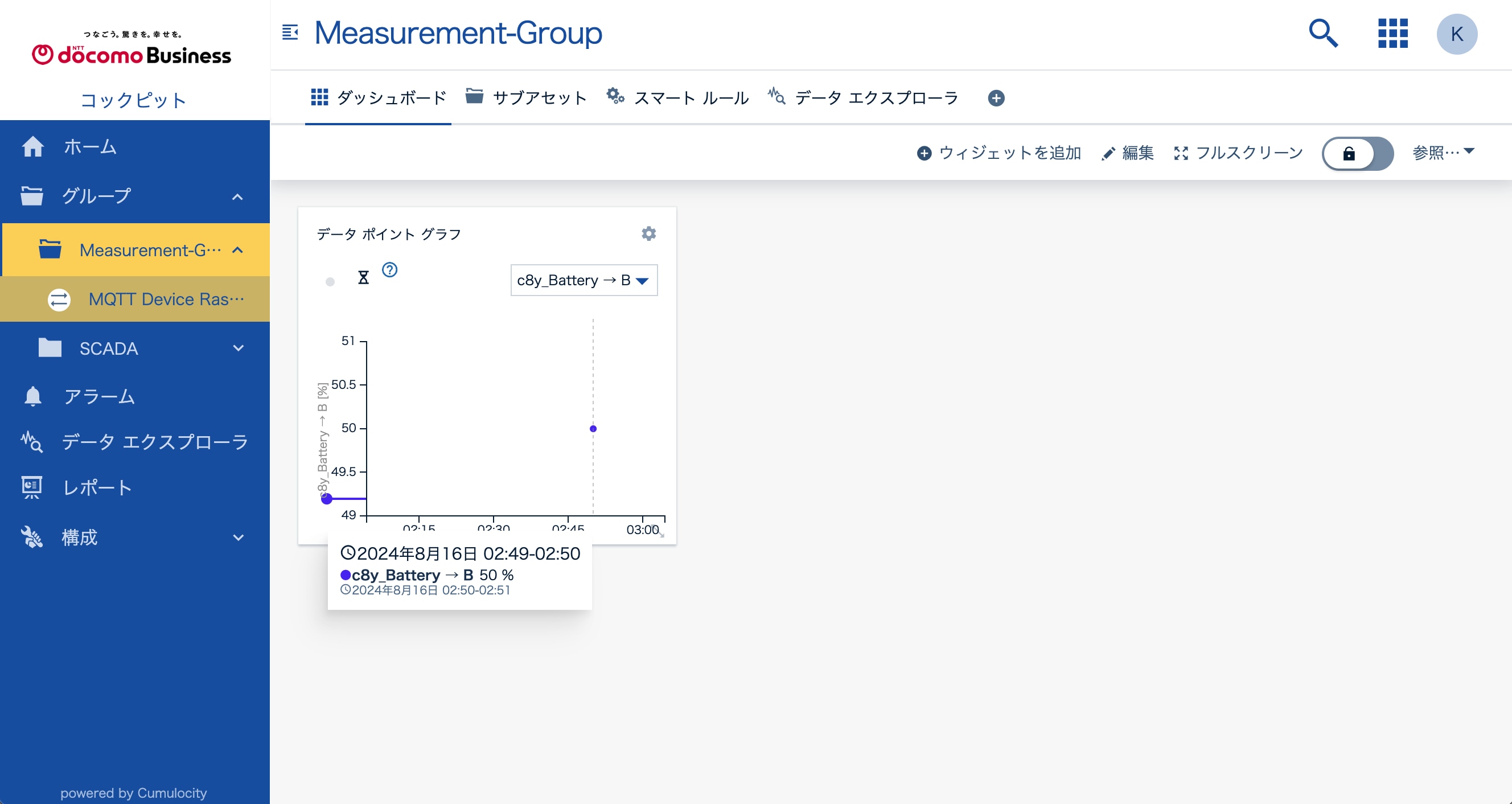Open レポート in sidebar
This screenshot has height=804, width=1512.
click(x=135, y=487)
